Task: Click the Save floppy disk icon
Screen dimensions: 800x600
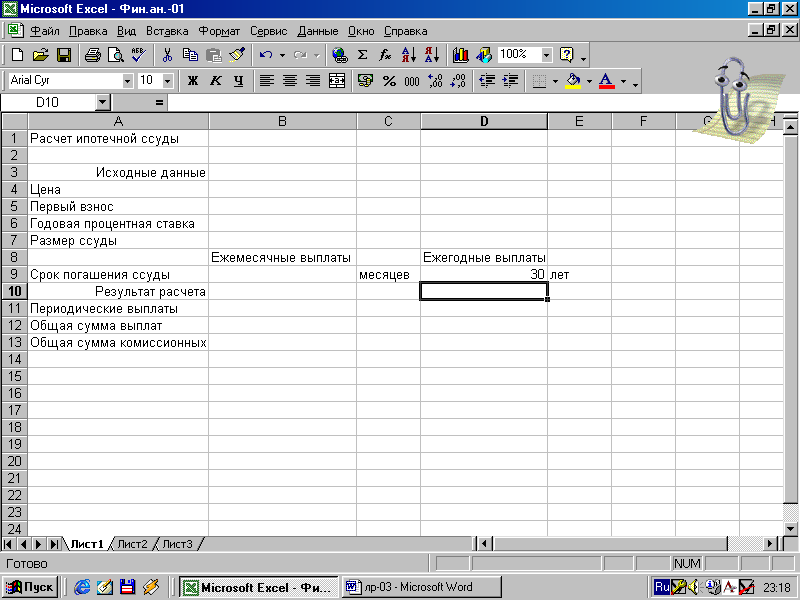Action: [64, 55]
